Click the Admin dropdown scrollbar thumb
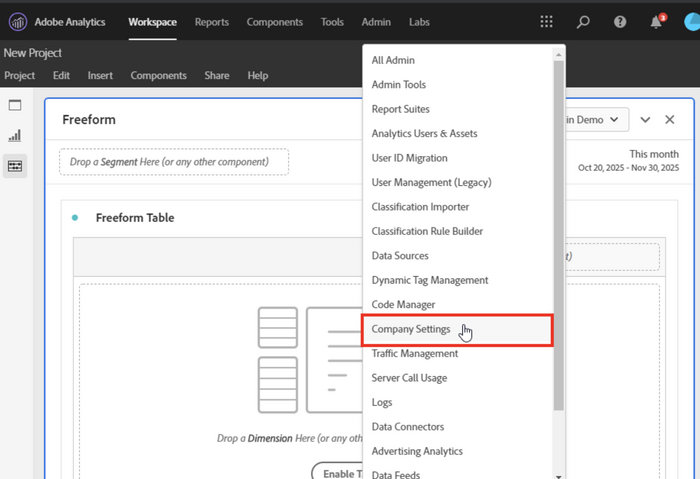700x479 pixels. point(558,235)
